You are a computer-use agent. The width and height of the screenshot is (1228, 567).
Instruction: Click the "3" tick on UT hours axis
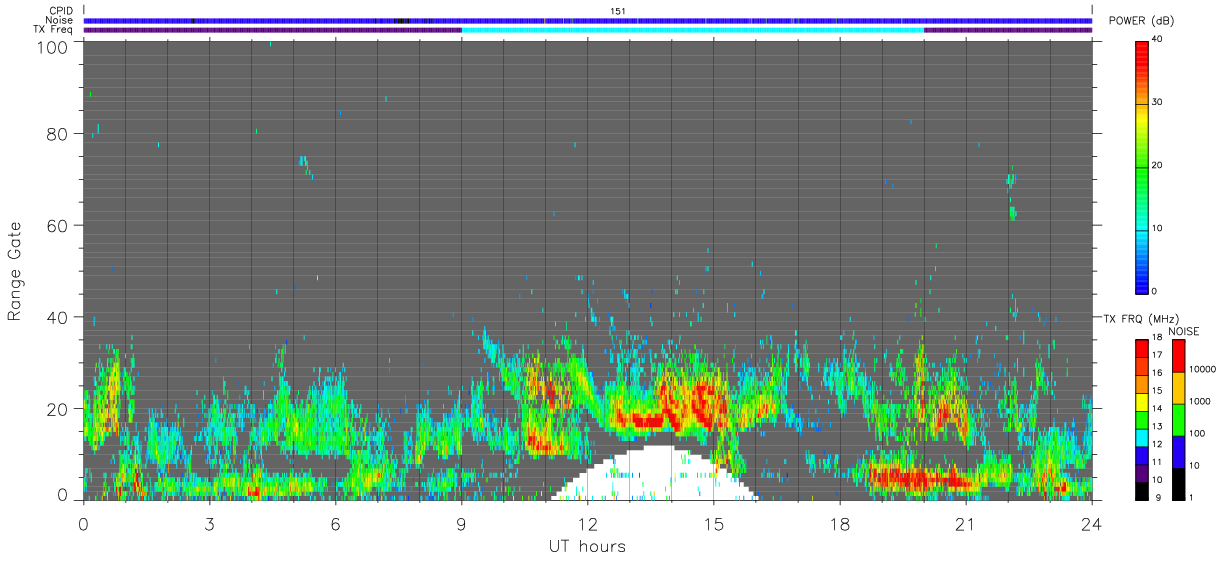point(210,522)
